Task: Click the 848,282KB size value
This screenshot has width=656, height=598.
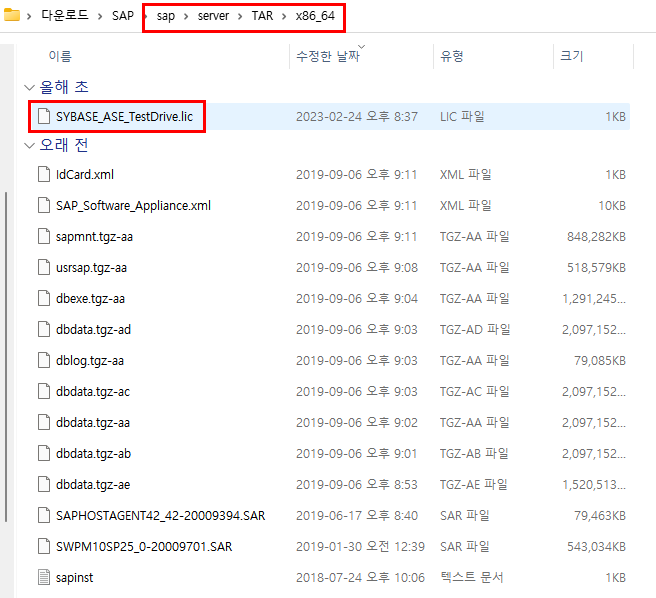Action: pyautogui.click(x=596, y=236)
